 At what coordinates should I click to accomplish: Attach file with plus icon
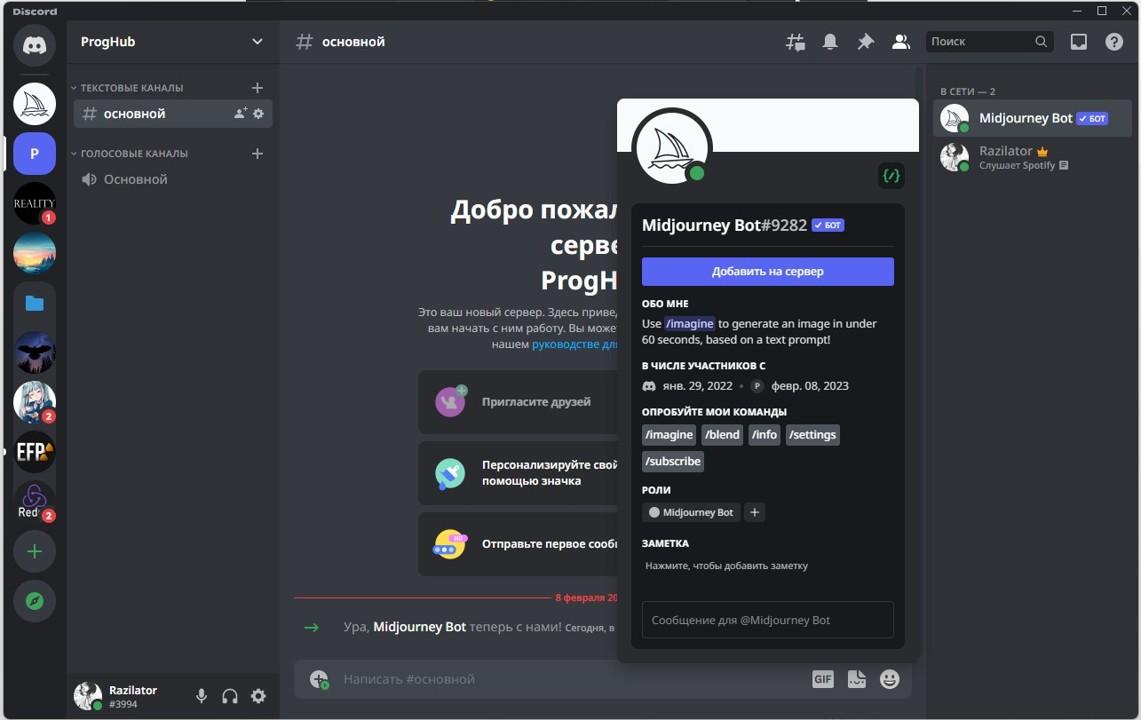tap(319, 679)
